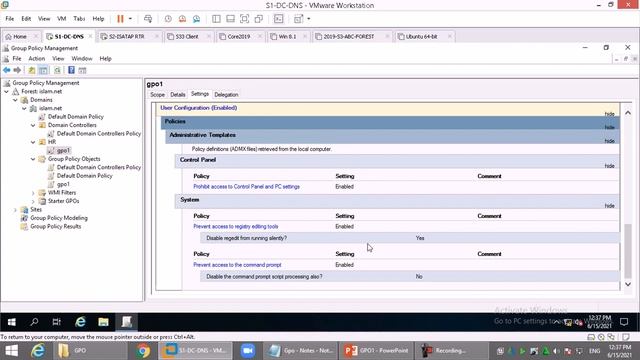Viewport: 640px width, 360px height.
Task: Open Group Policy Management Action menu
Action: (36, 59)
